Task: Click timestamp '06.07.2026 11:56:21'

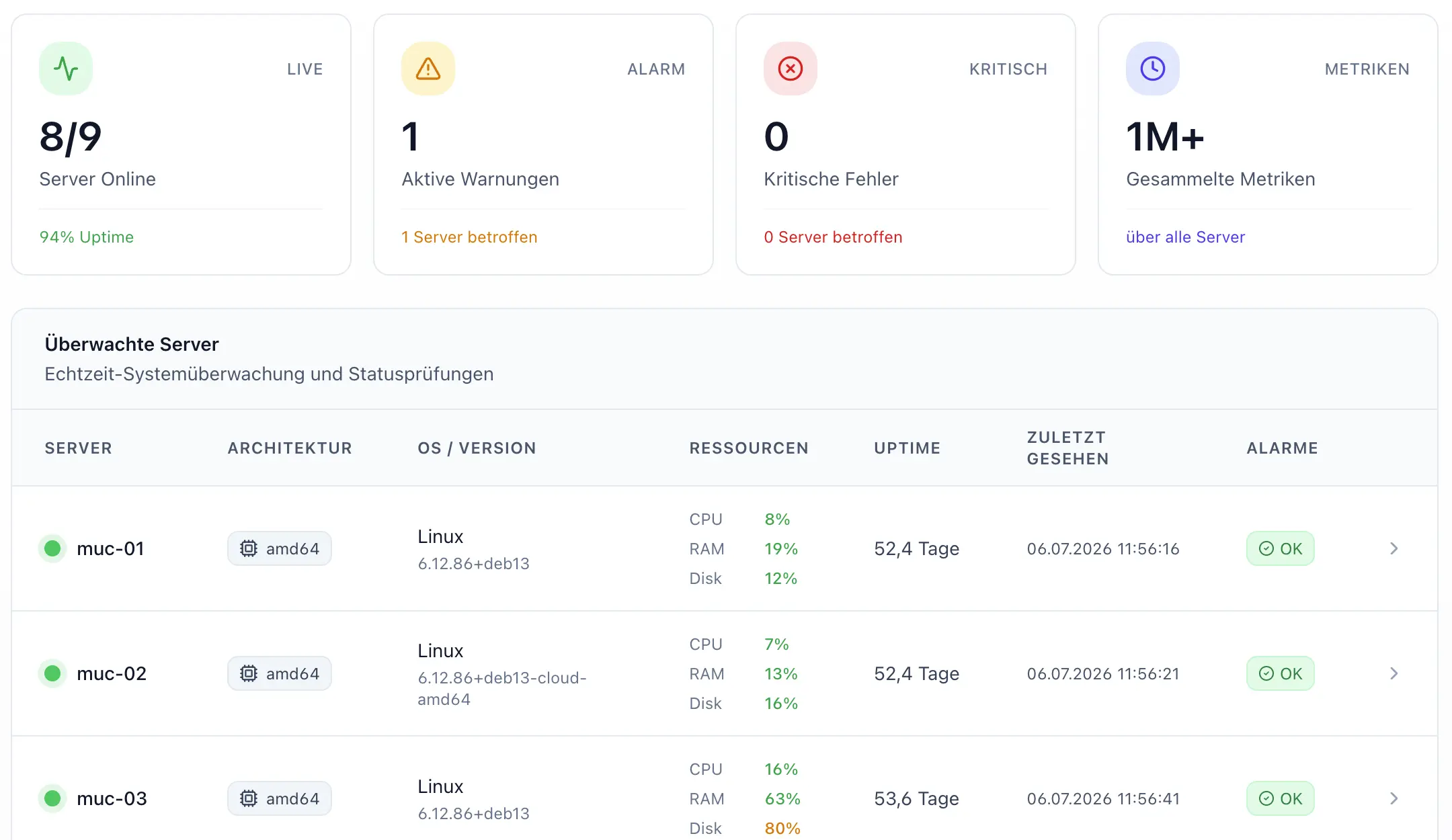Action: (1103, 674)
